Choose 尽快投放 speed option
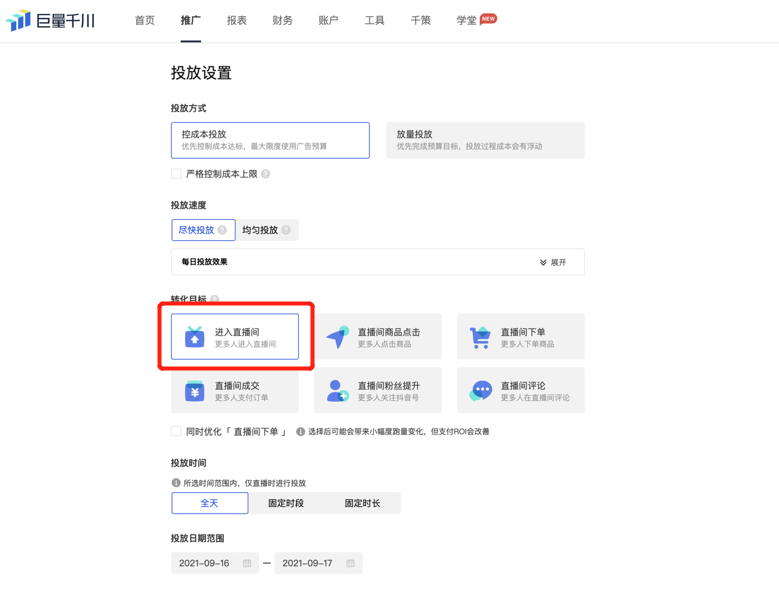Screen dimensions: 779x589 203,230
